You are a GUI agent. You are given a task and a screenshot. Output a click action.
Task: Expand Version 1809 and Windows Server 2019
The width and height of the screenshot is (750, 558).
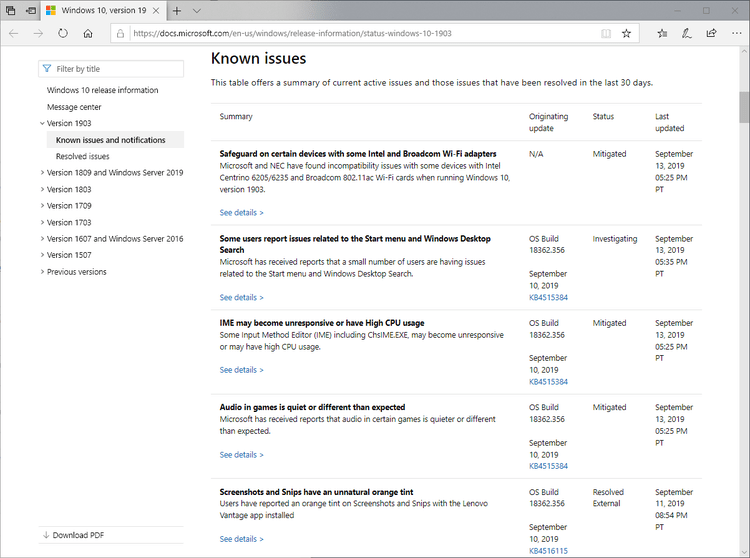[42, 173]
